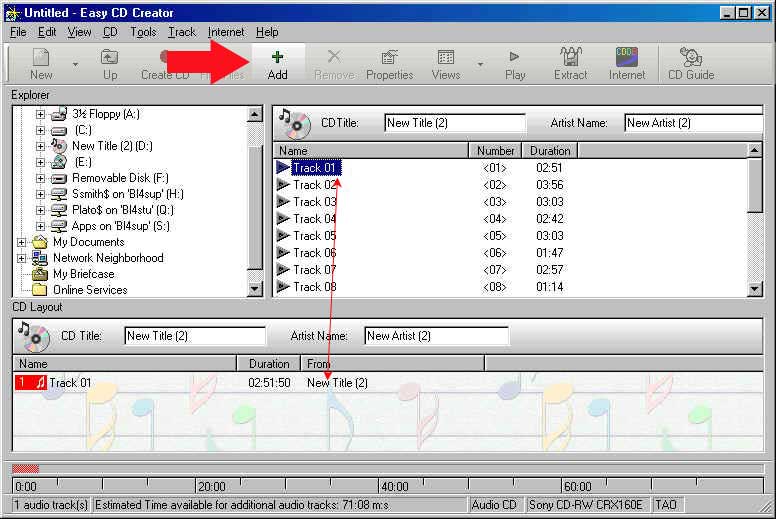776x519 pixels.
Task: Expand Removable Disk (F:) node
Action: (41, 178)
